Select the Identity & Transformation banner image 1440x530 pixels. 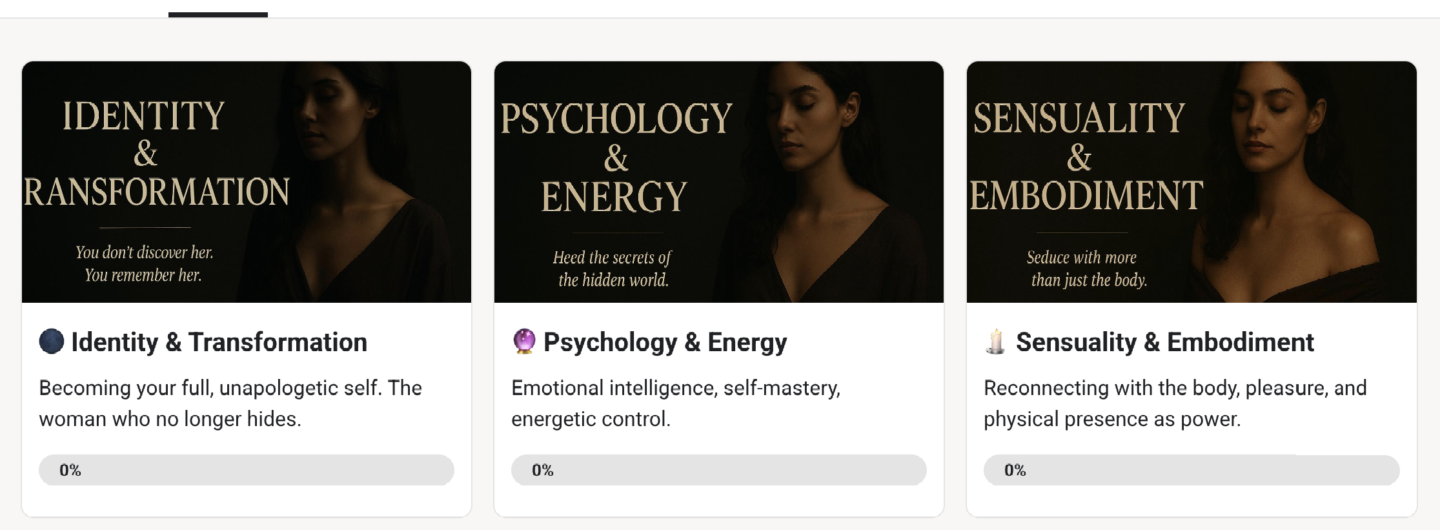(x=246, y=182)
